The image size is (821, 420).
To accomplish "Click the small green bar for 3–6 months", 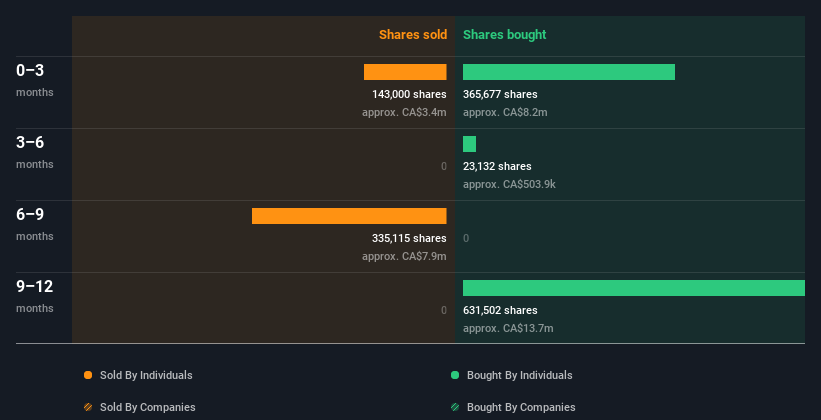I will (x=469, y=144).
